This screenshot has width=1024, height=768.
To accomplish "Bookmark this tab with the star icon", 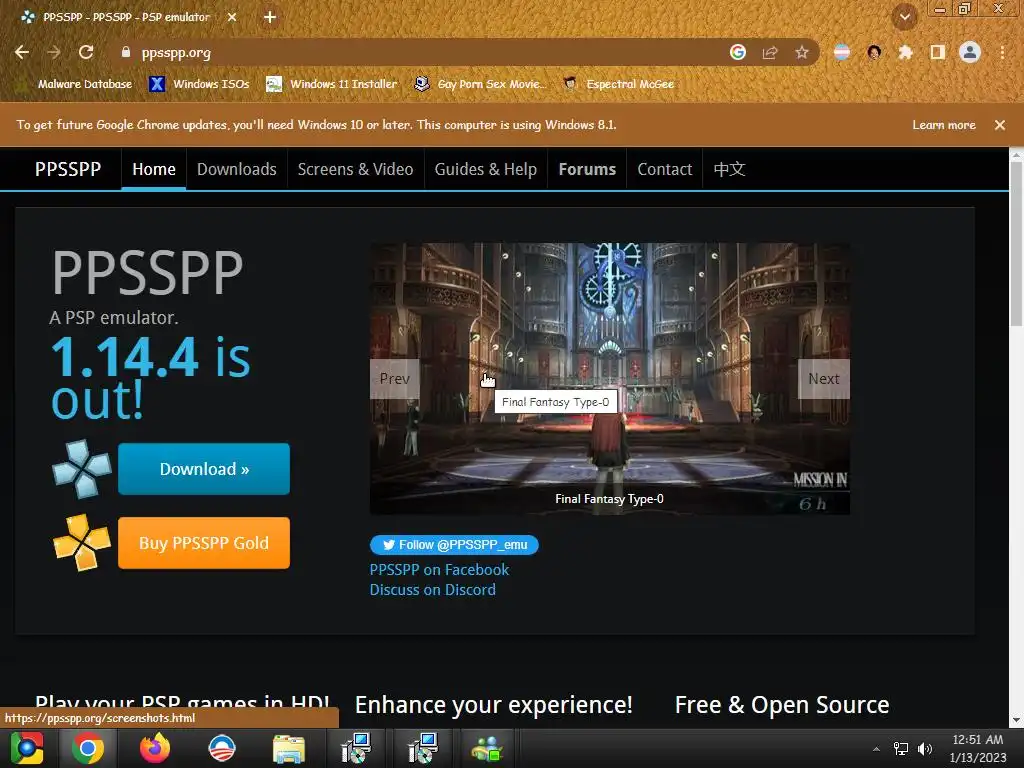I will click(x=802, y=52).
